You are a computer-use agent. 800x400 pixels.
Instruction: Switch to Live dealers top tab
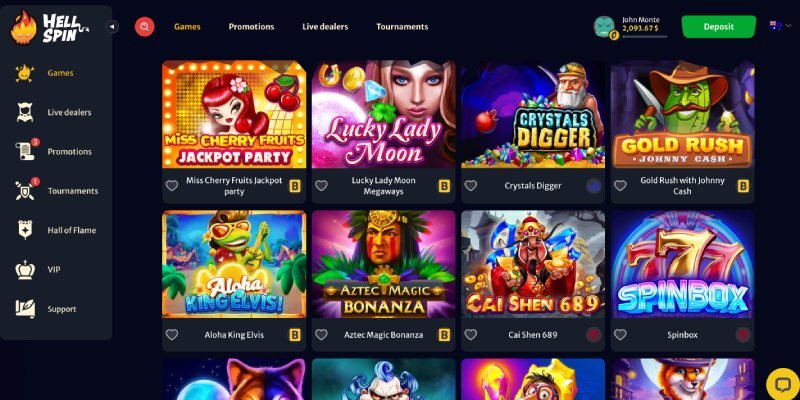click(325, 27)
